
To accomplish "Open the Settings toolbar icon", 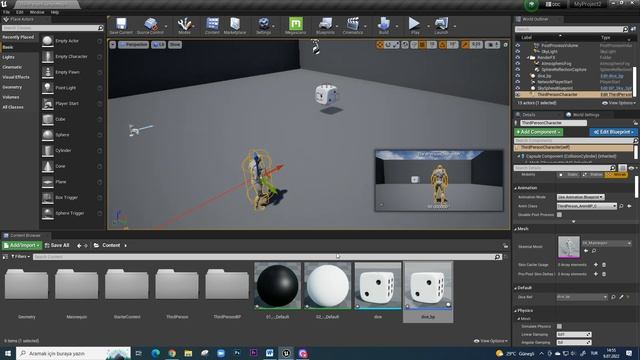I will pos(264,25).
